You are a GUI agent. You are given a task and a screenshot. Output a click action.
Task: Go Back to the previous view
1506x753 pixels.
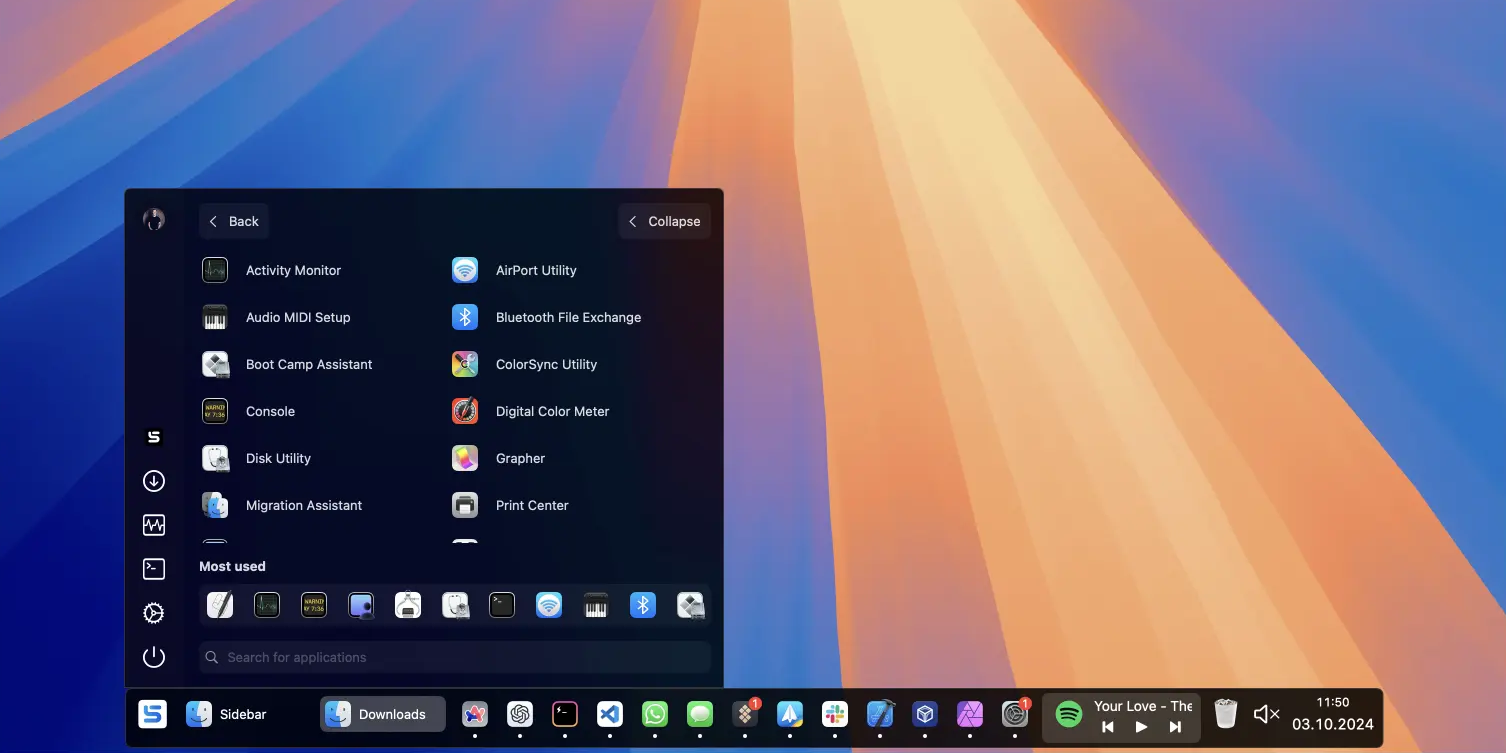pyautogui.click(x=233, y=221)
